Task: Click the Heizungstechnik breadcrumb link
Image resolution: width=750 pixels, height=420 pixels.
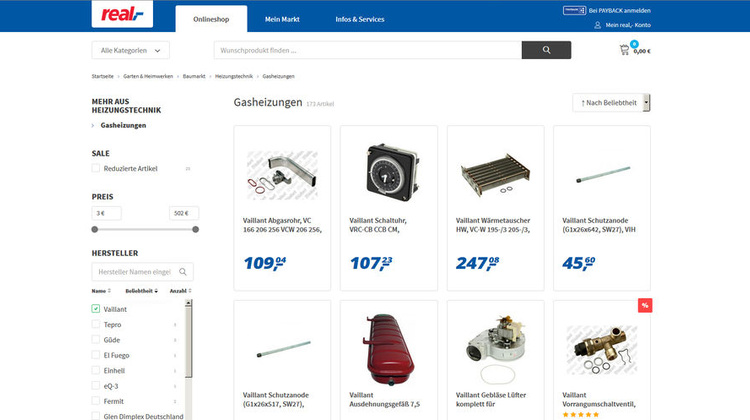Action: [234, 76]
